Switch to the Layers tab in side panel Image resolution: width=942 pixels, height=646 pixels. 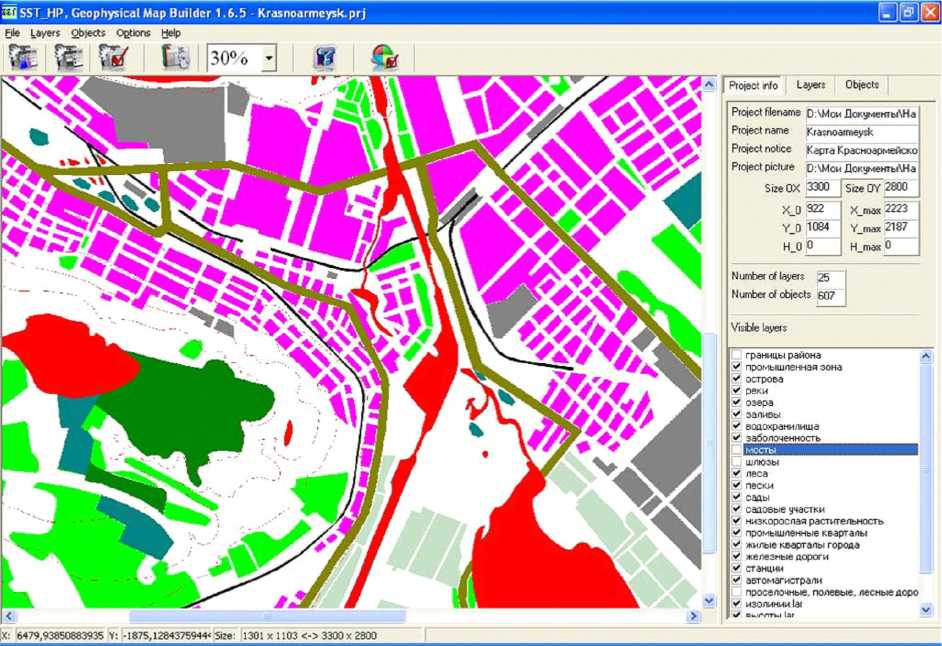tap(811, 85)
